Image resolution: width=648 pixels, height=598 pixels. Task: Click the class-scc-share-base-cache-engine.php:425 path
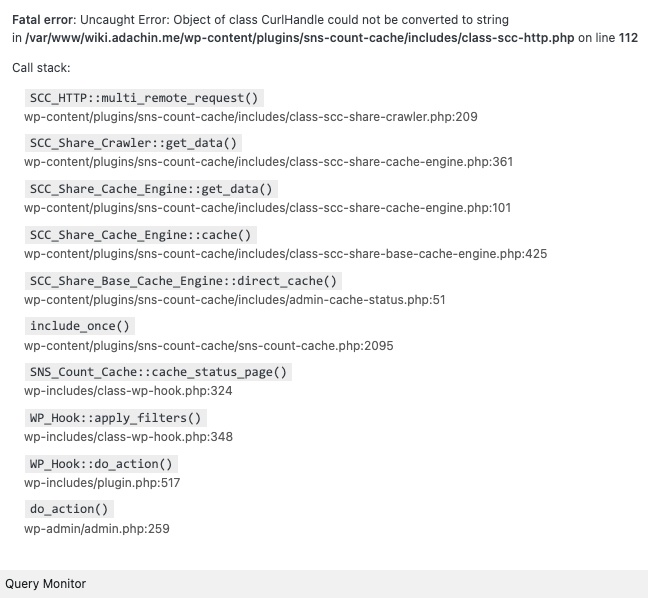point(285,254)
